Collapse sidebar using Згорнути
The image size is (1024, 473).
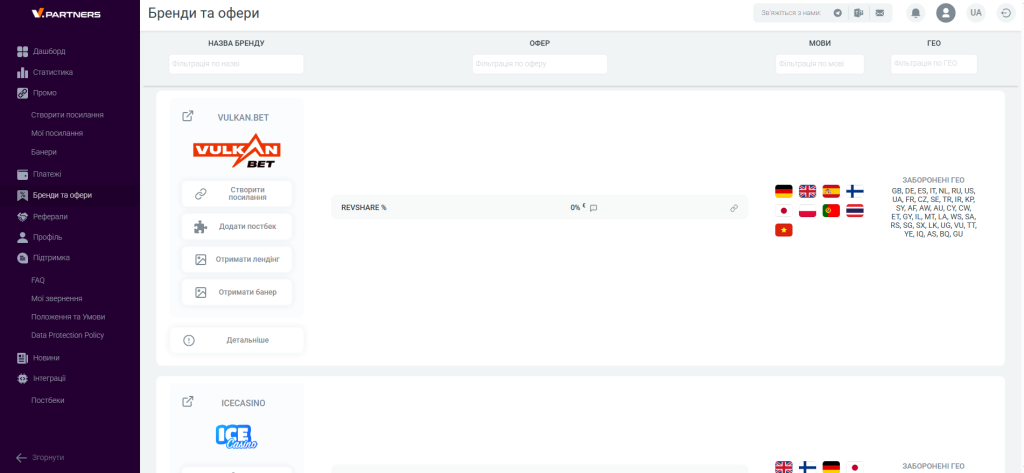point(40,457)
